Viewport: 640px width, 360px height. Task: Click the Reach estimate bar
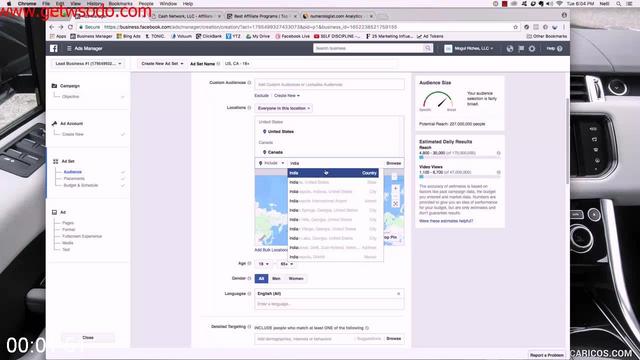pyautogui.click(x=460, y=157)
